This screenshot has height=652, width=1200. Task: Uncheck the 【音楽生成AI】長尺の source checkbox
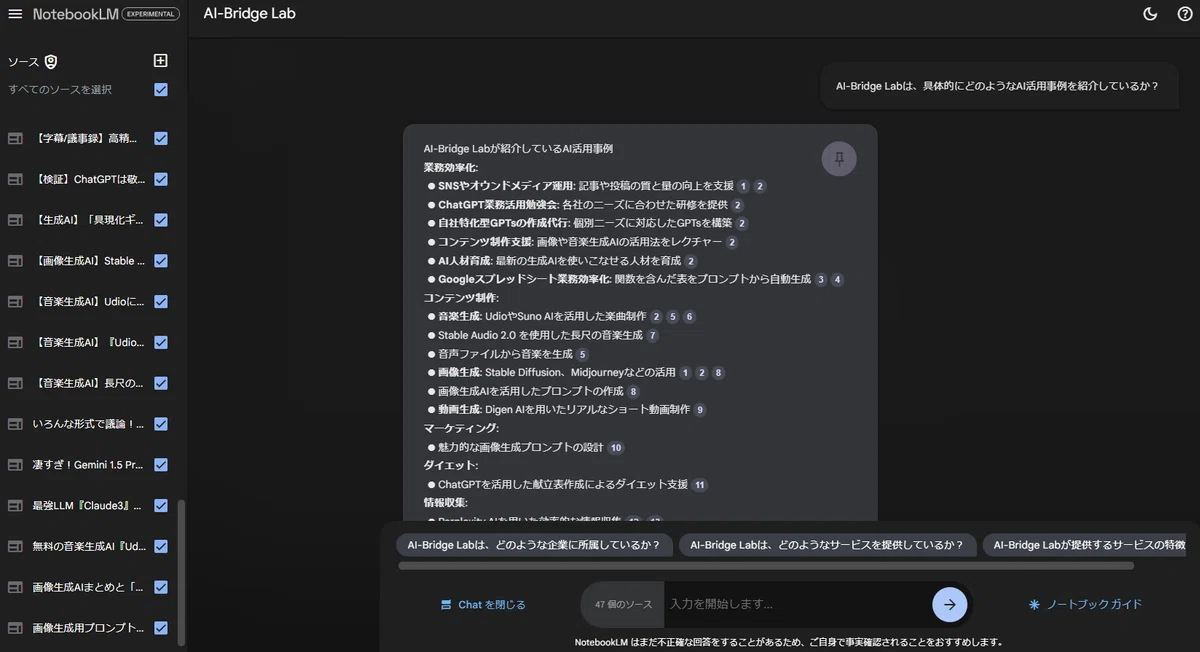click(x=161, y=383)
